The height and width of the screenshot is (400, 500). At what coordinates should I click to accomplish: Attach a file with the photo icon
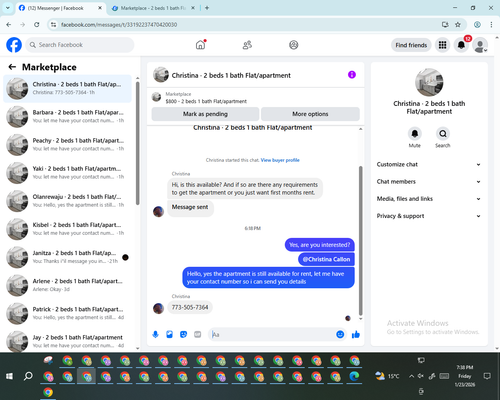pyautogui.click(x=169, y=334)
